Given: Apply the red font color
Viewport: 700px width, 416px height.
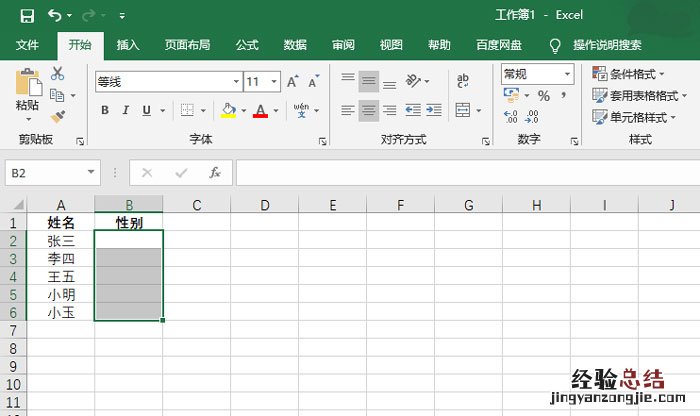Looking at the screenshot, I should tap(260, 110).
